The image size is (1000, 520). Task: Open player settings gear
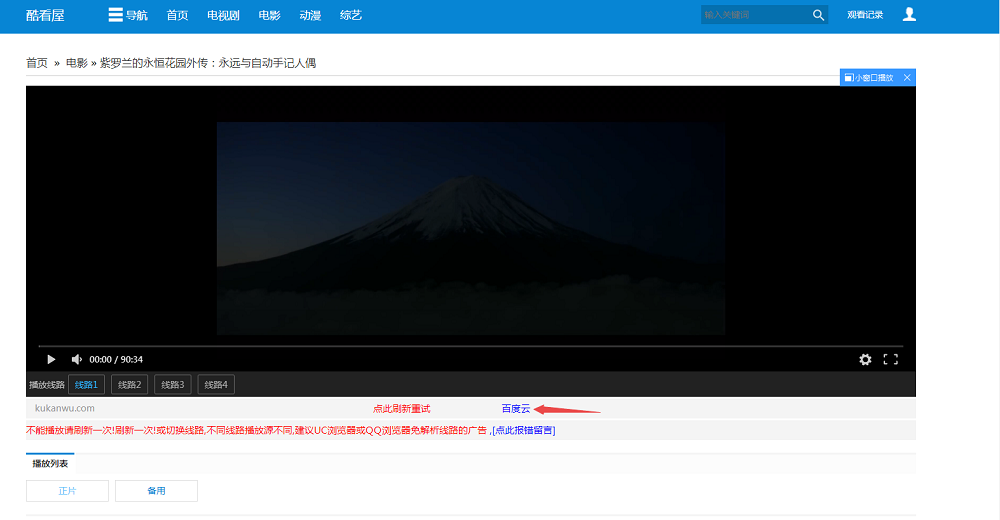tap(865, 359)
